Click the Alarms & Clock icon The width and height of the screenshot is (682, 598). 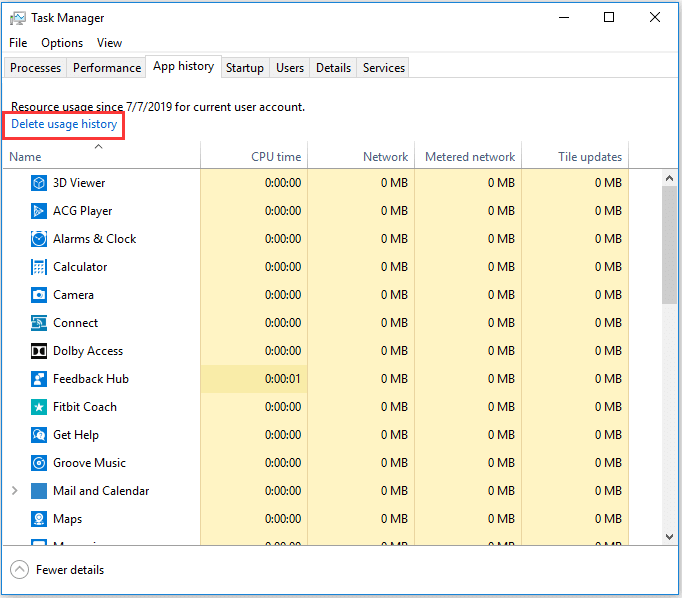click(x=39, y=239)
